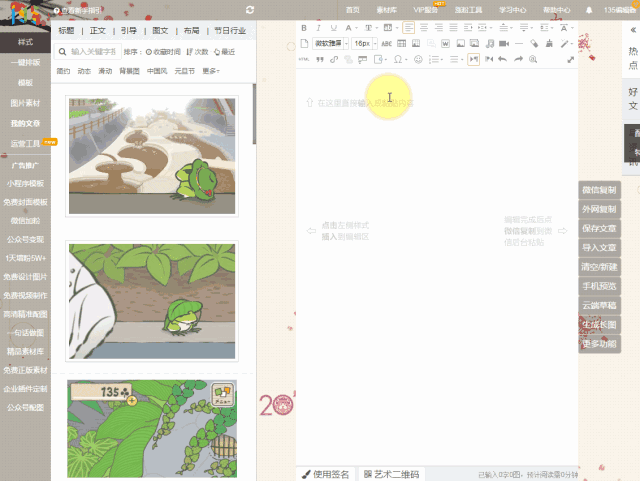Sort templates by 最近
Screen dimensions: 640x481
(225, 51)
